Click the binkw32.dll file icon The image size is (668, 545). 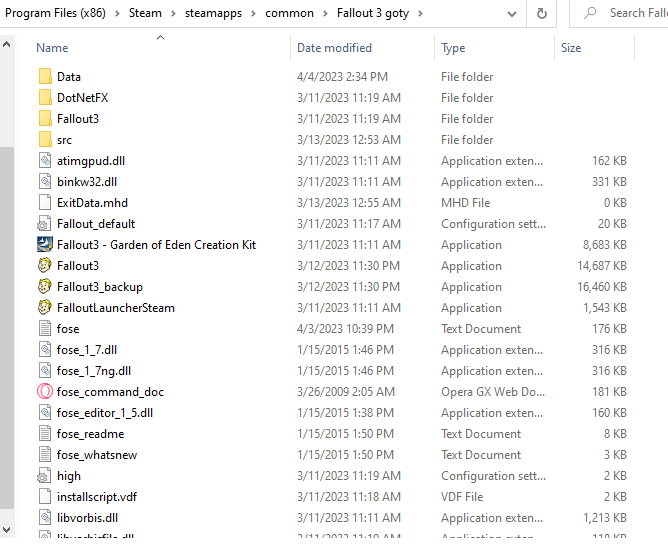tap(45, 182)
